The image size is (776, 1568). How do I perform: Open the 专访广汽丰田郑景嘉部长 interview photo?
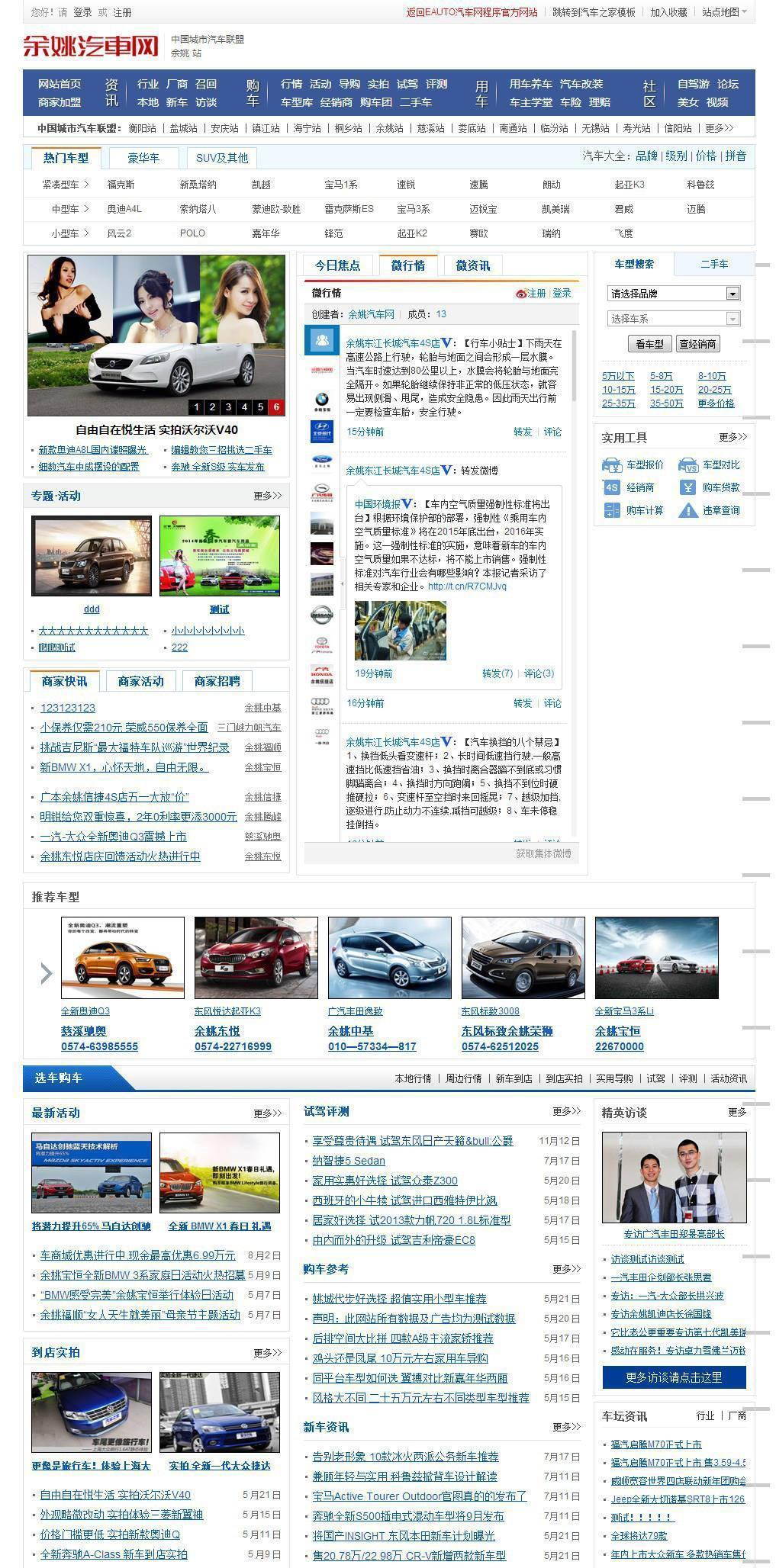click(674, 1178)
